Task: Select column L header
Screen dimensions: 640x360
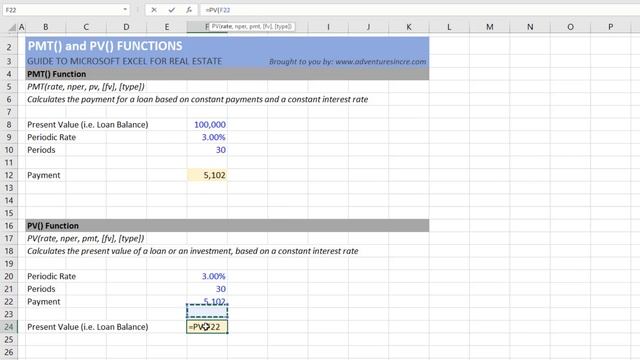Action: 449,27
